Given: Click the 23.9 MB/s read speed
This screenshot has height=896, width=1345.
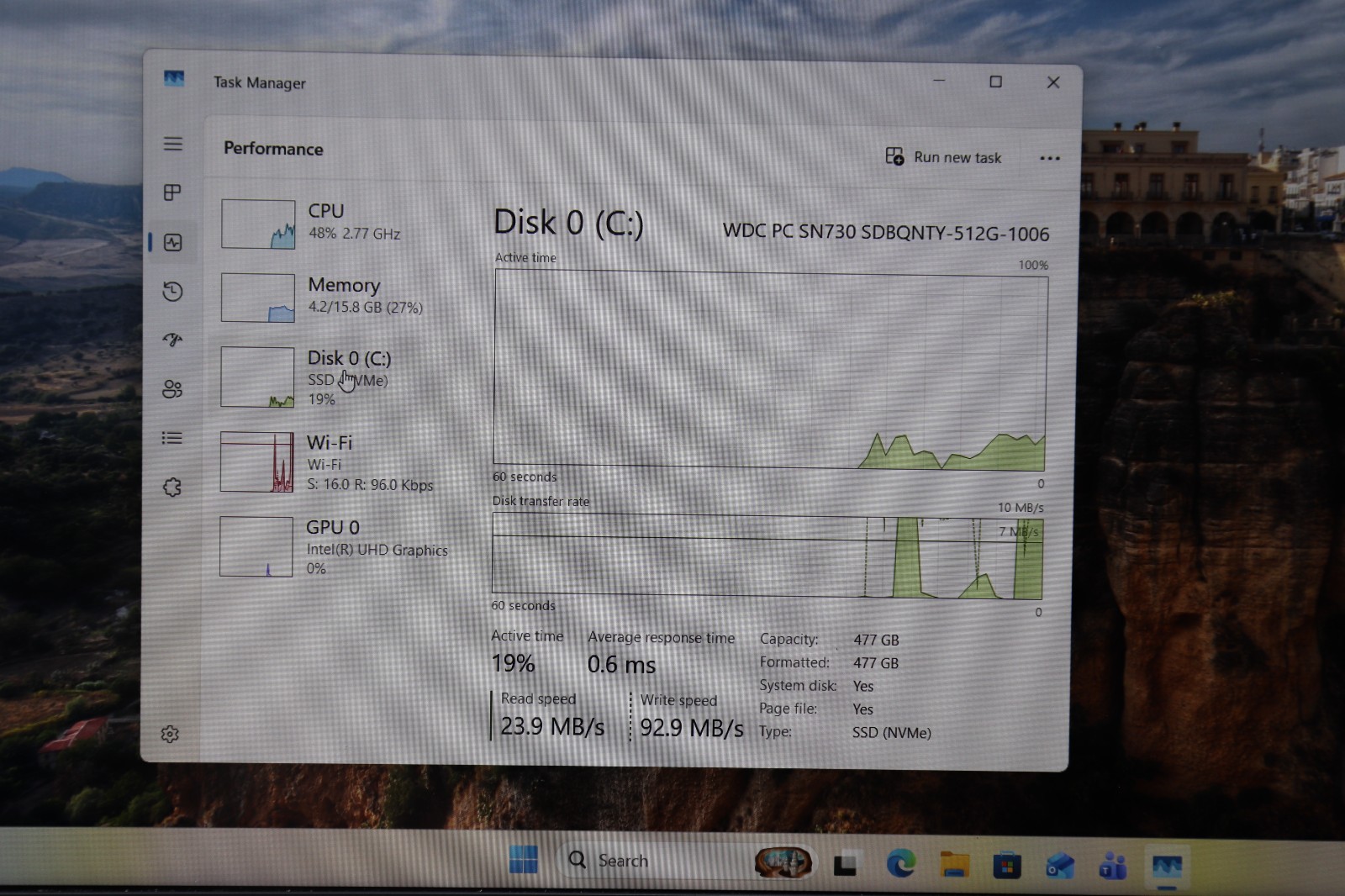Looking at the screenshot, I should [552, 726].
